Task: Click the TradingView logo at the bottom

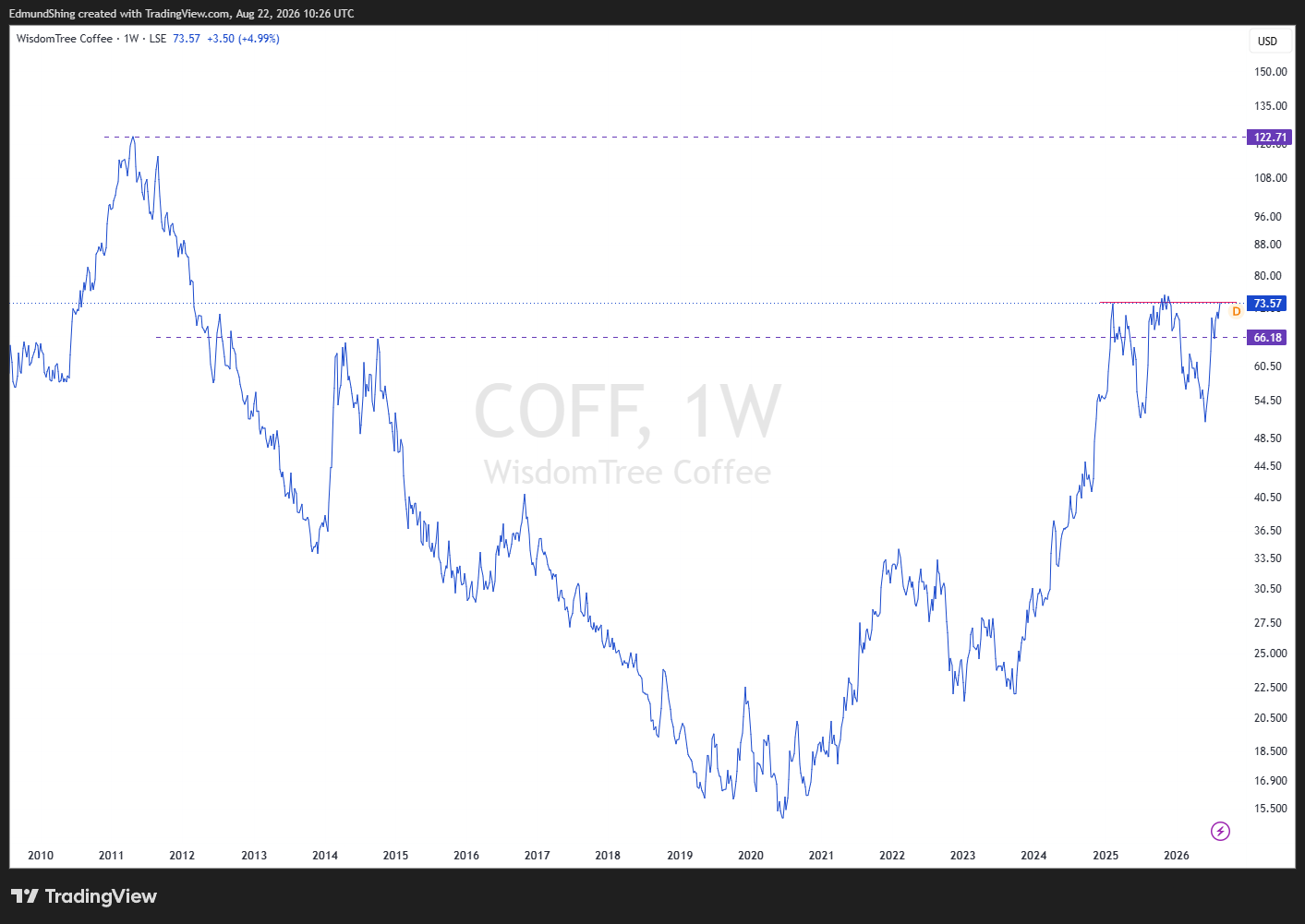Action: pos(84,896)
